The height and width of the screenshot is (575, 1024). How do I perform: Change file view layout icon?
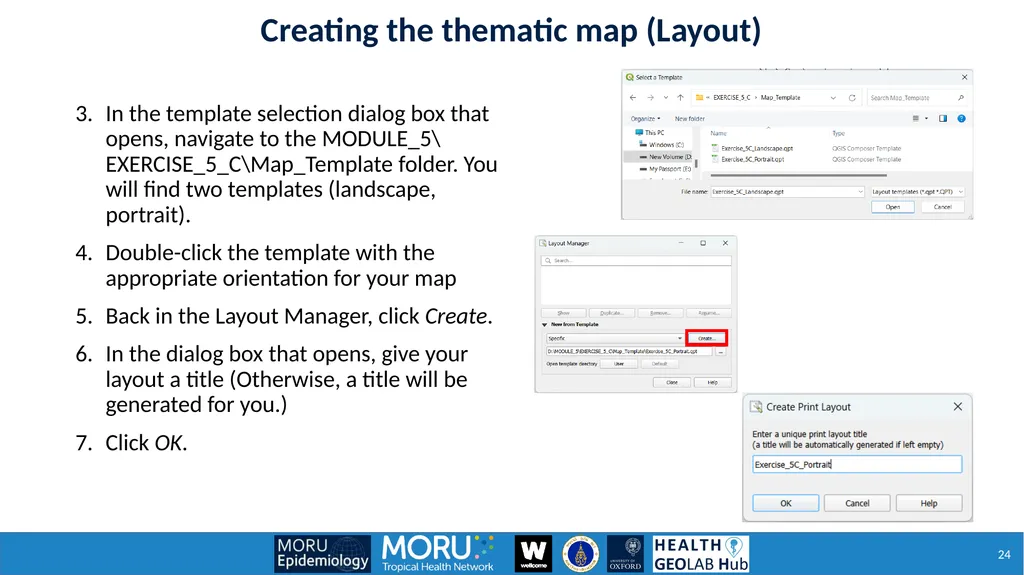click(916, 118)
